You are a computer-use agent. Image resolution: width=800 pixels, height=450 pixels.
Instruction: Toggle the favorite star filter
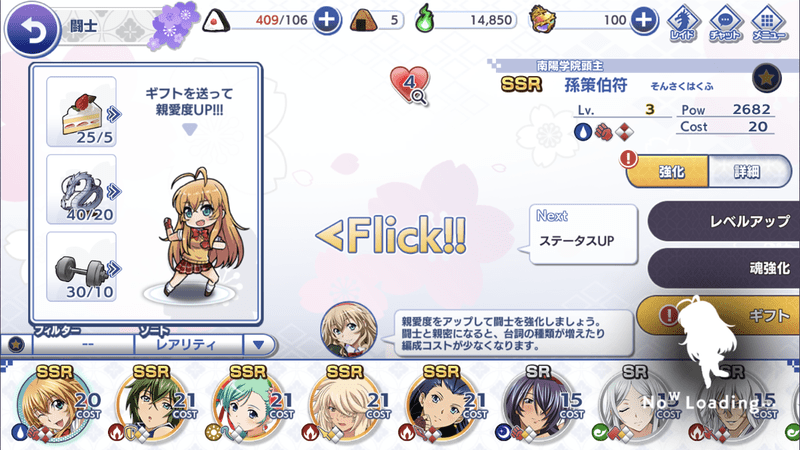click(x=16, y=345)
